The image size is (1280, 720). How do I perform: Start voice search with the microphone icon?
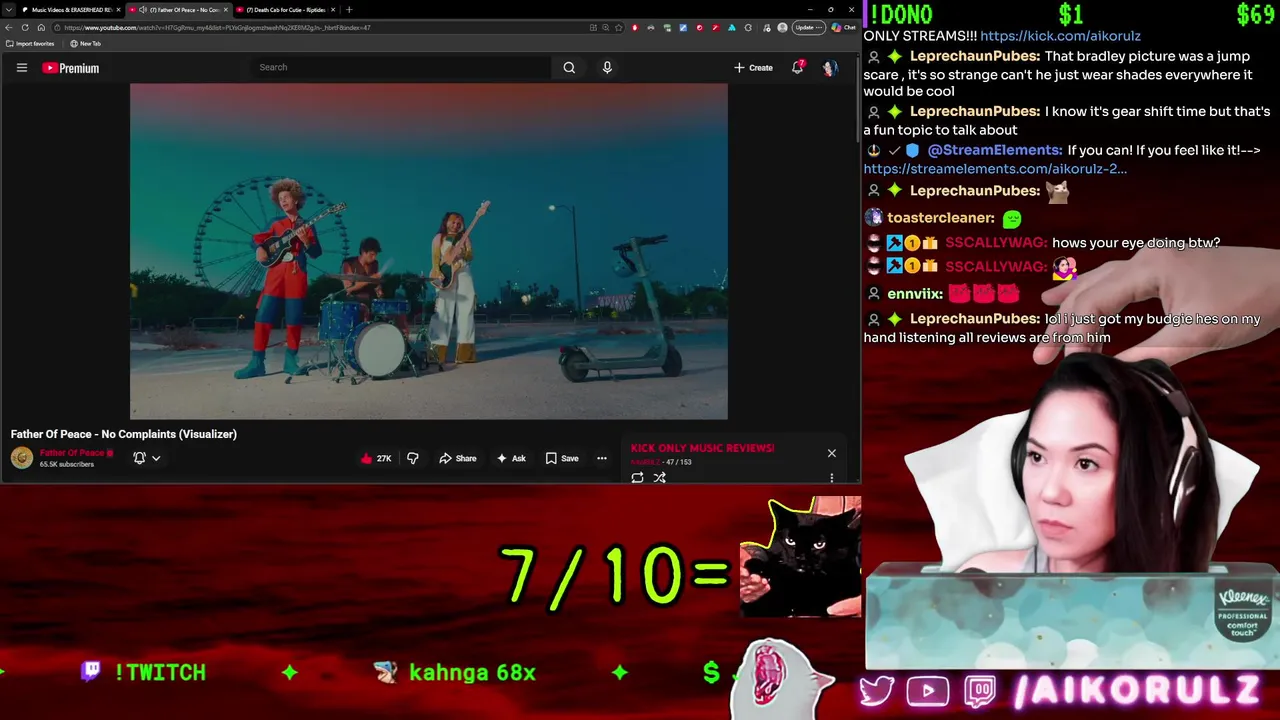pos(607,67)
